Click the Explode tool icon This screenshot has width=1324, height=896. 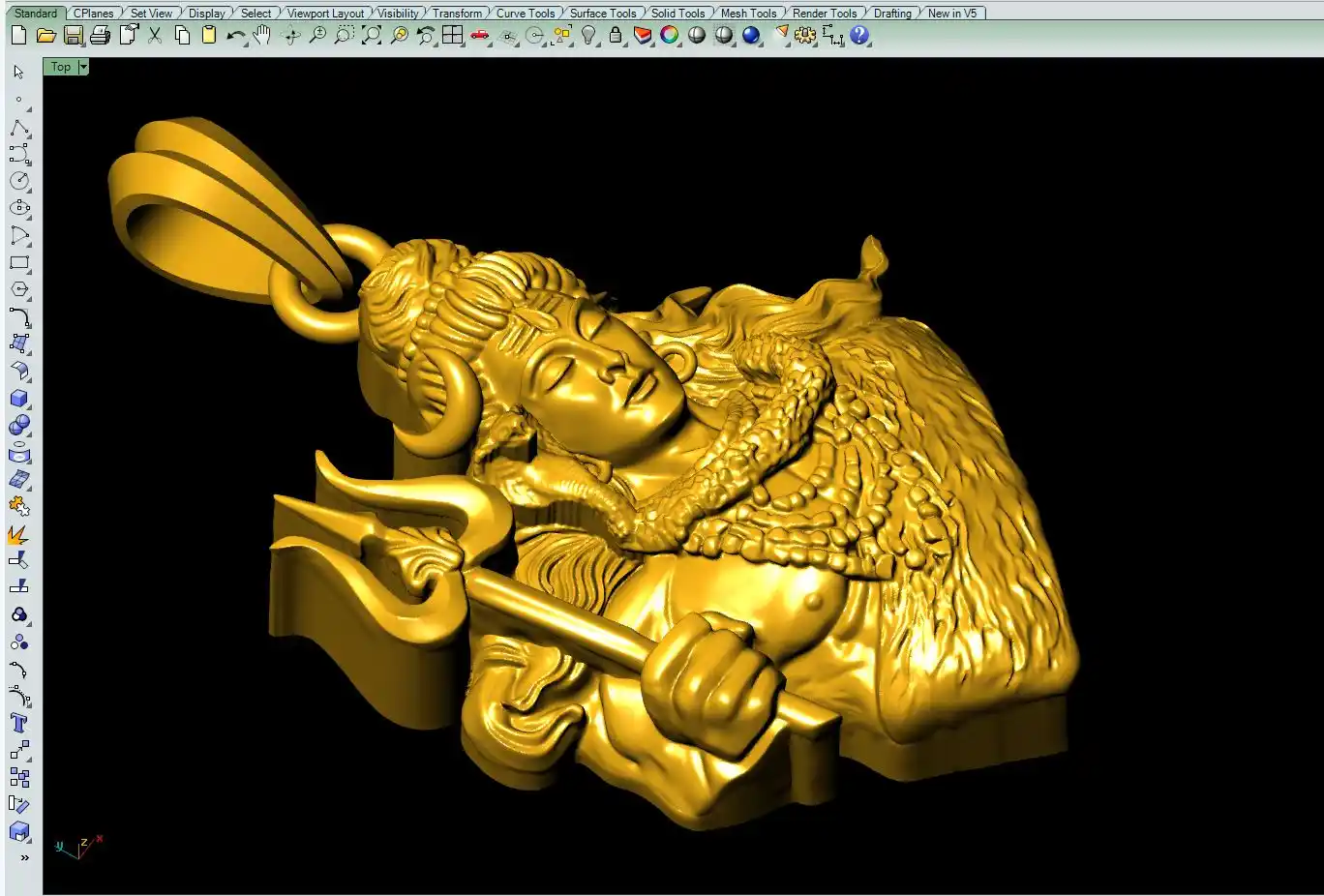19,534
